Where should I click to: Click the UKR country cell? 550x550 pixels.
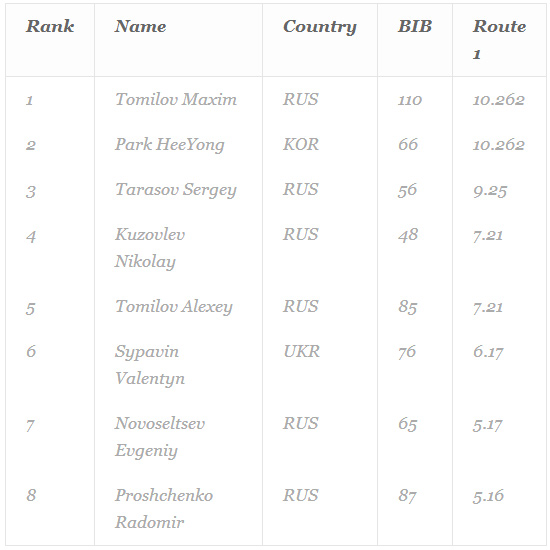302,351
